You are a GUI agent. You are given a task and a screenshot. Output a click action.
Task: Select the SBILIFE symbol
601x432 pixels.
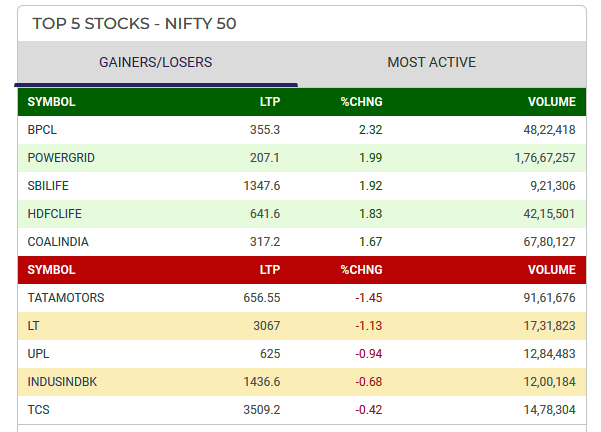point(48,186)
